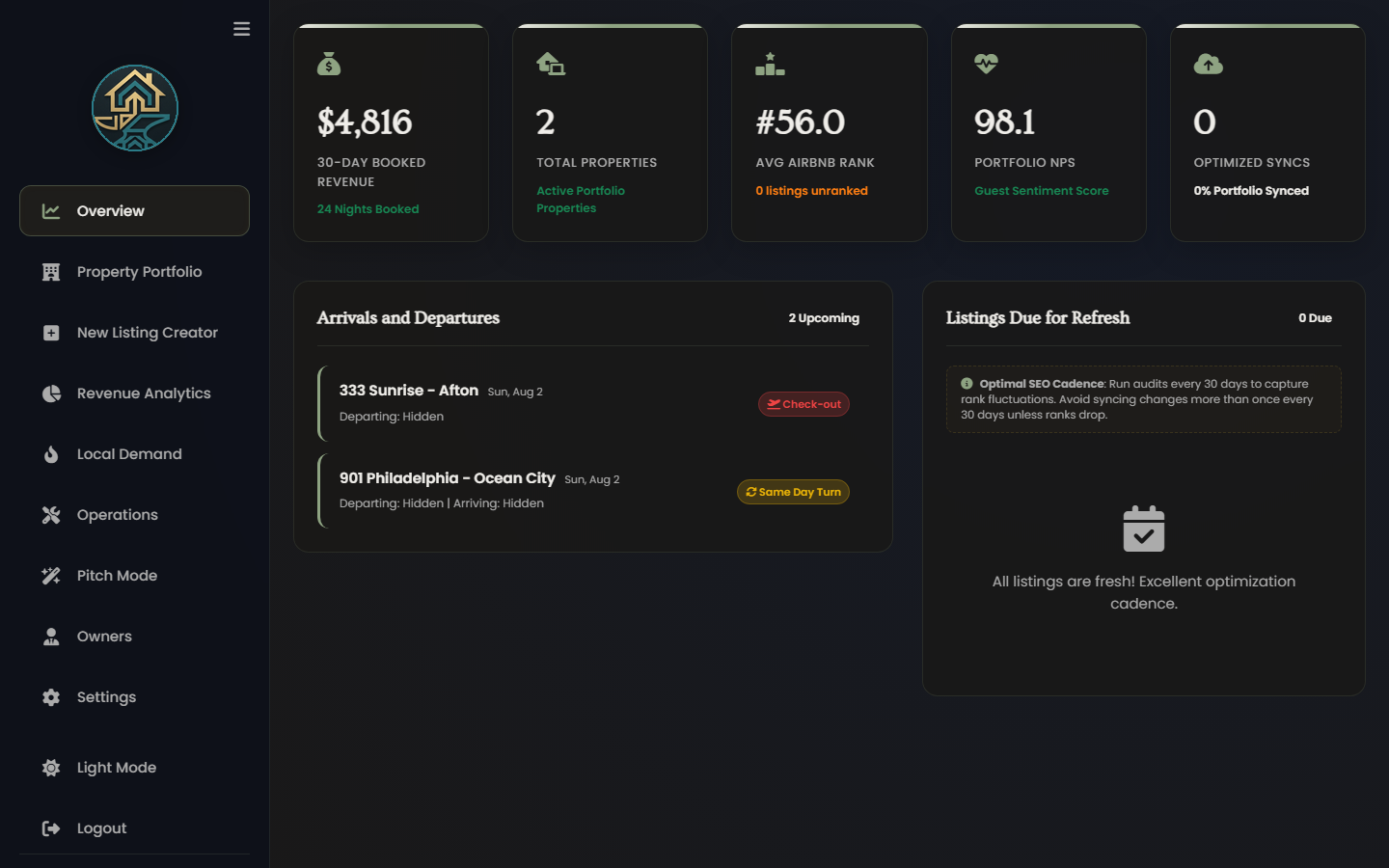The height and width of the screenshot is (868, 1389).
Task: Go to Property Portfolio page
Action: [x=134, y=272]
